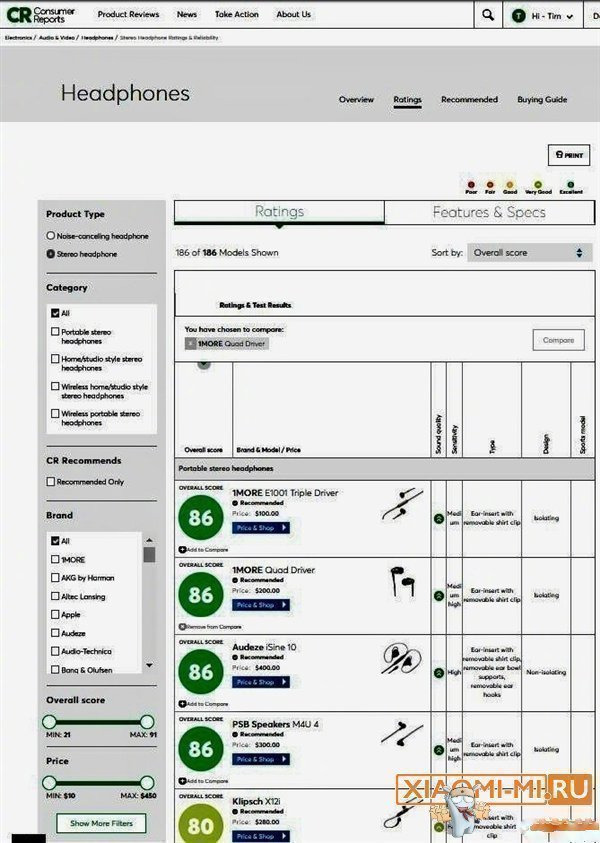Check Portable stereo headphones category
600x843 pixels.
pyautogui.click(x=55, y=332)
